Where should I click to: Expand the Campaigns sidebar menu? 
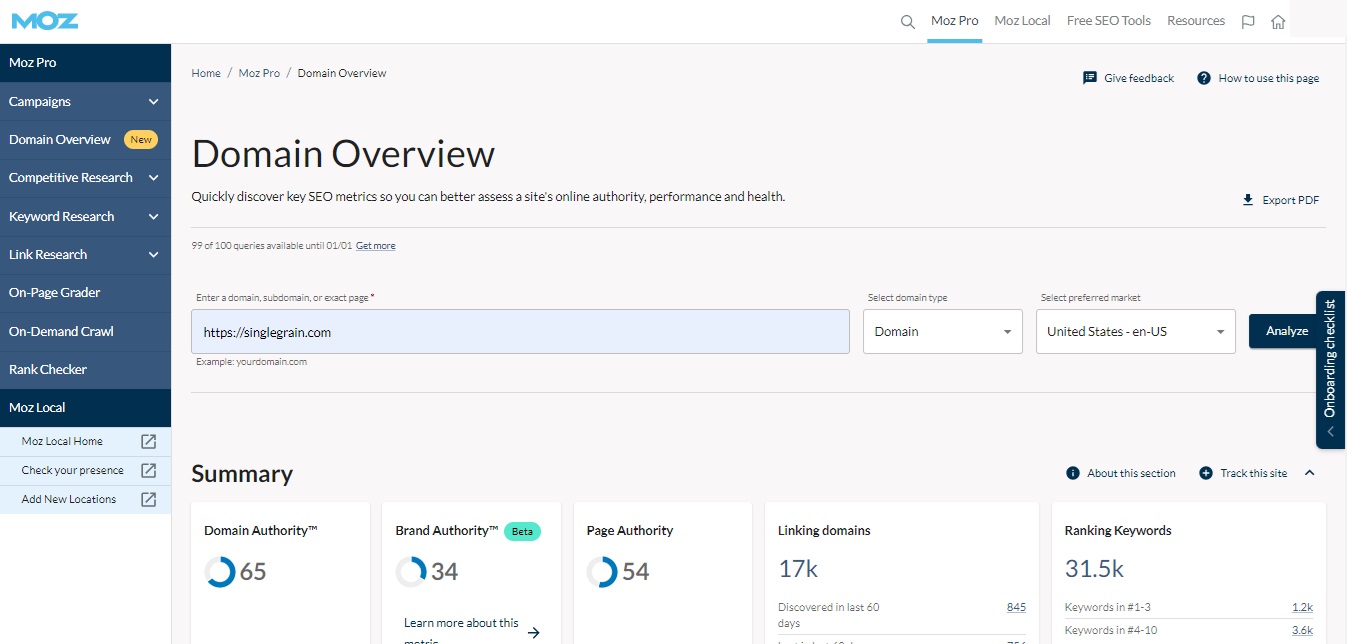pyautogui.click(x=153, y=101)
